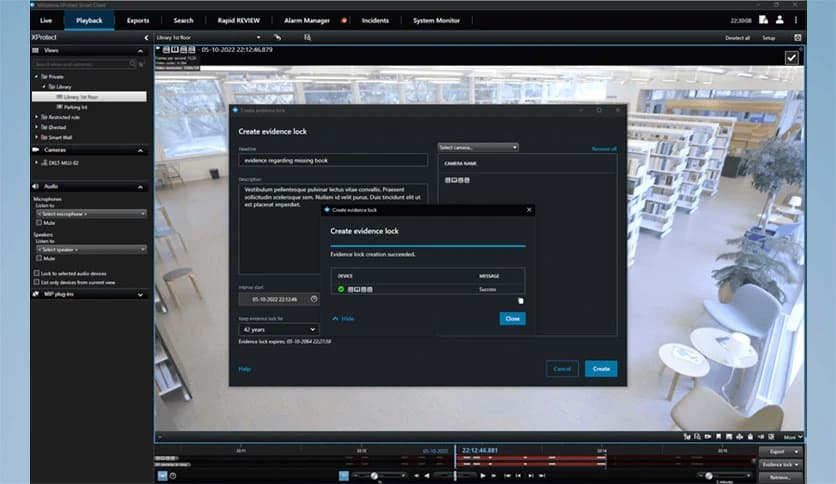This screenshot has width=836, height=484.
Task: Expand the MIP plug-ins section
Action: pyautogui.click(x=140, y=295)
